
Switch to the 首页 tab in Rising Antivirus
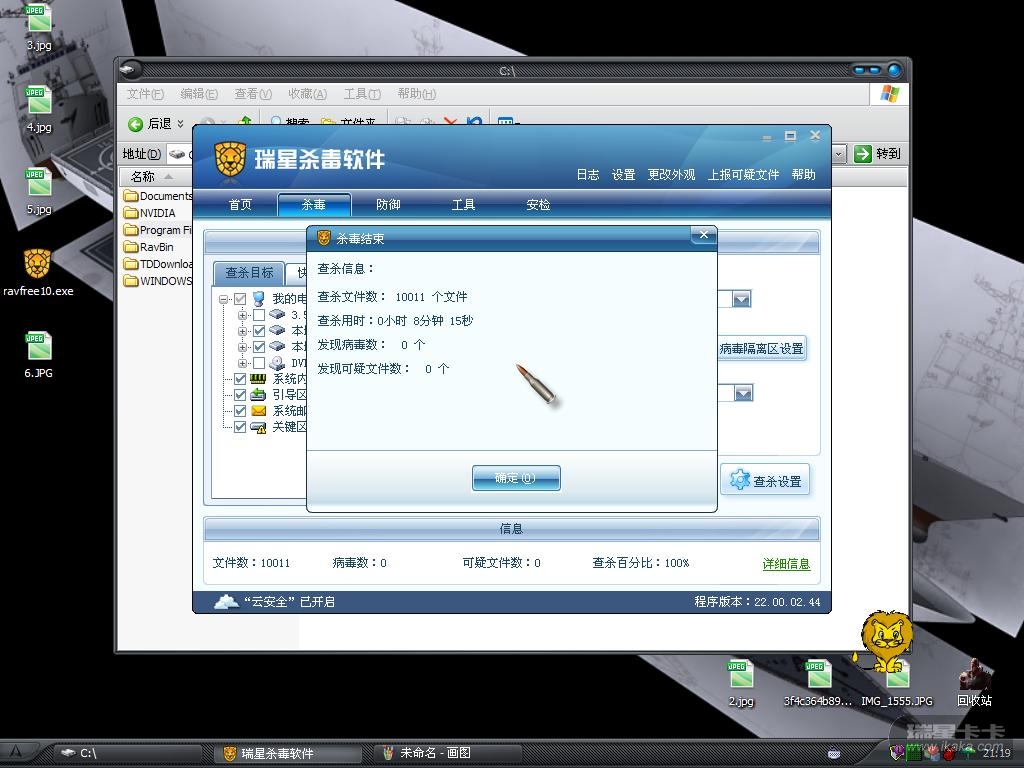(x=240, y=204)
